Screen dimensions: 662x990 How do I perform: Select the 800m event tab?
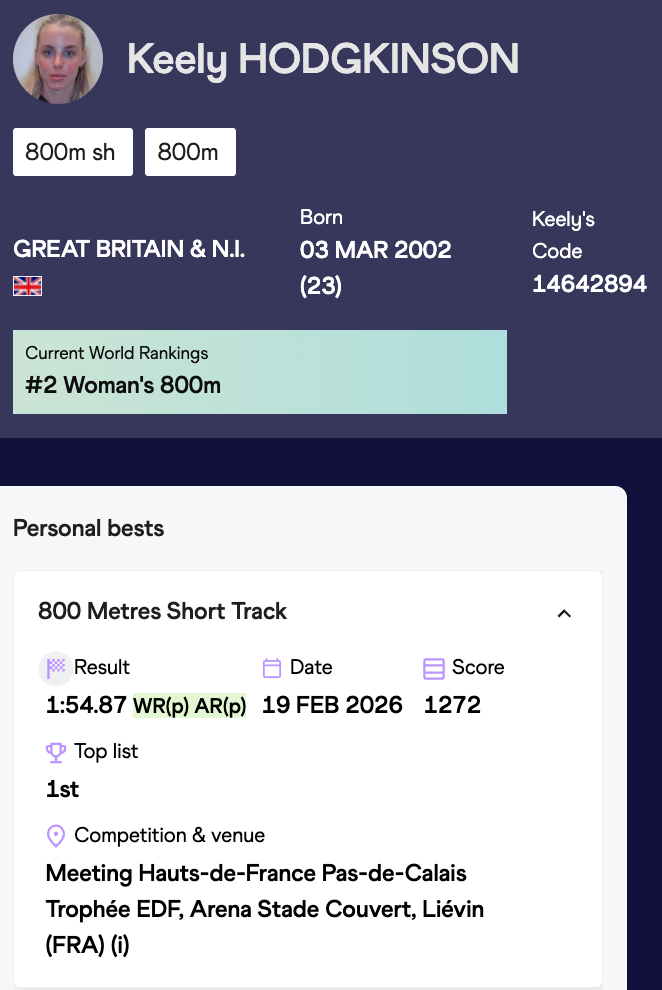[x=190, y=152]
